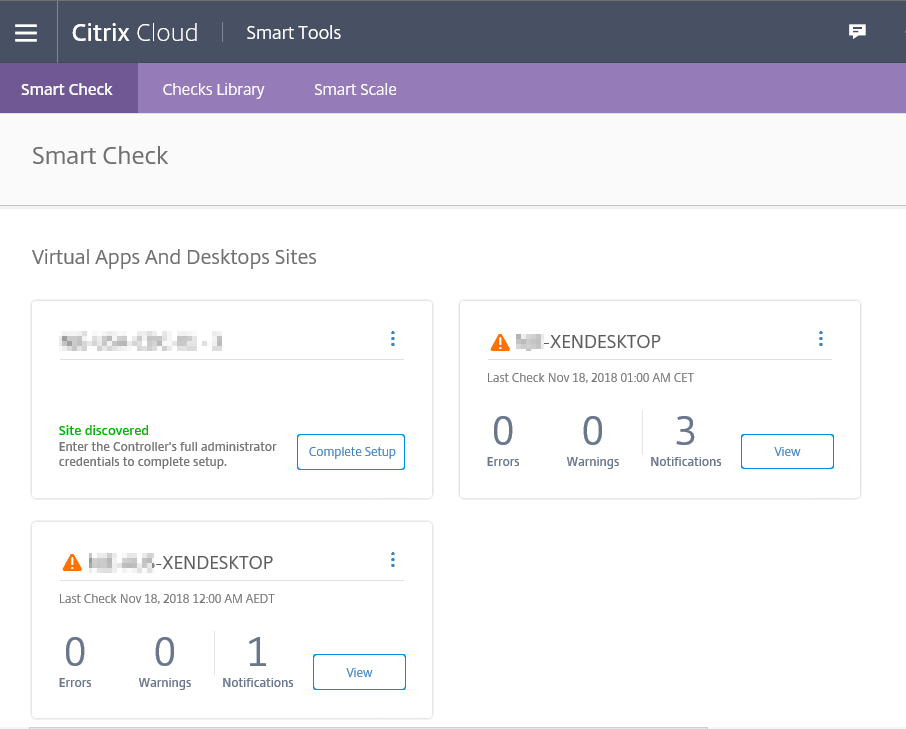Click warning triangle on the CET site card
The width and height of the screenshot is (906, 729).
point(500,343)
